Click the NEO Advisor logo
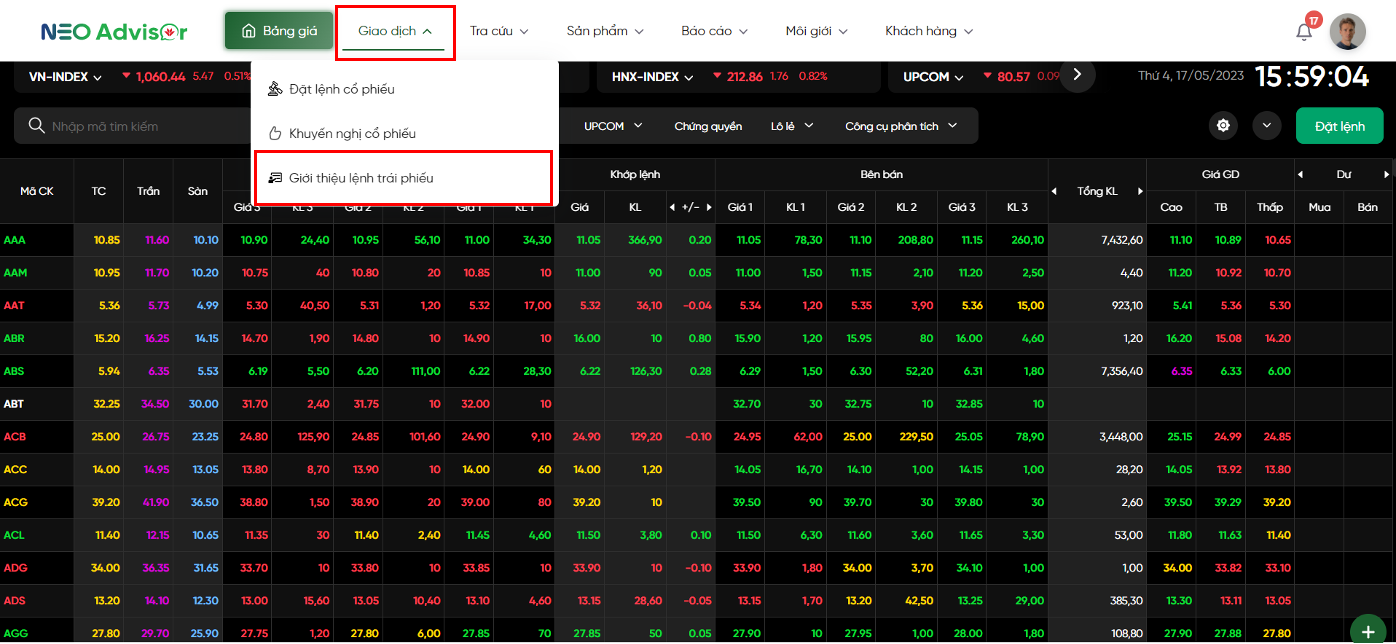The height and width of the screenshot is (644, 1396). click(114, 31)
